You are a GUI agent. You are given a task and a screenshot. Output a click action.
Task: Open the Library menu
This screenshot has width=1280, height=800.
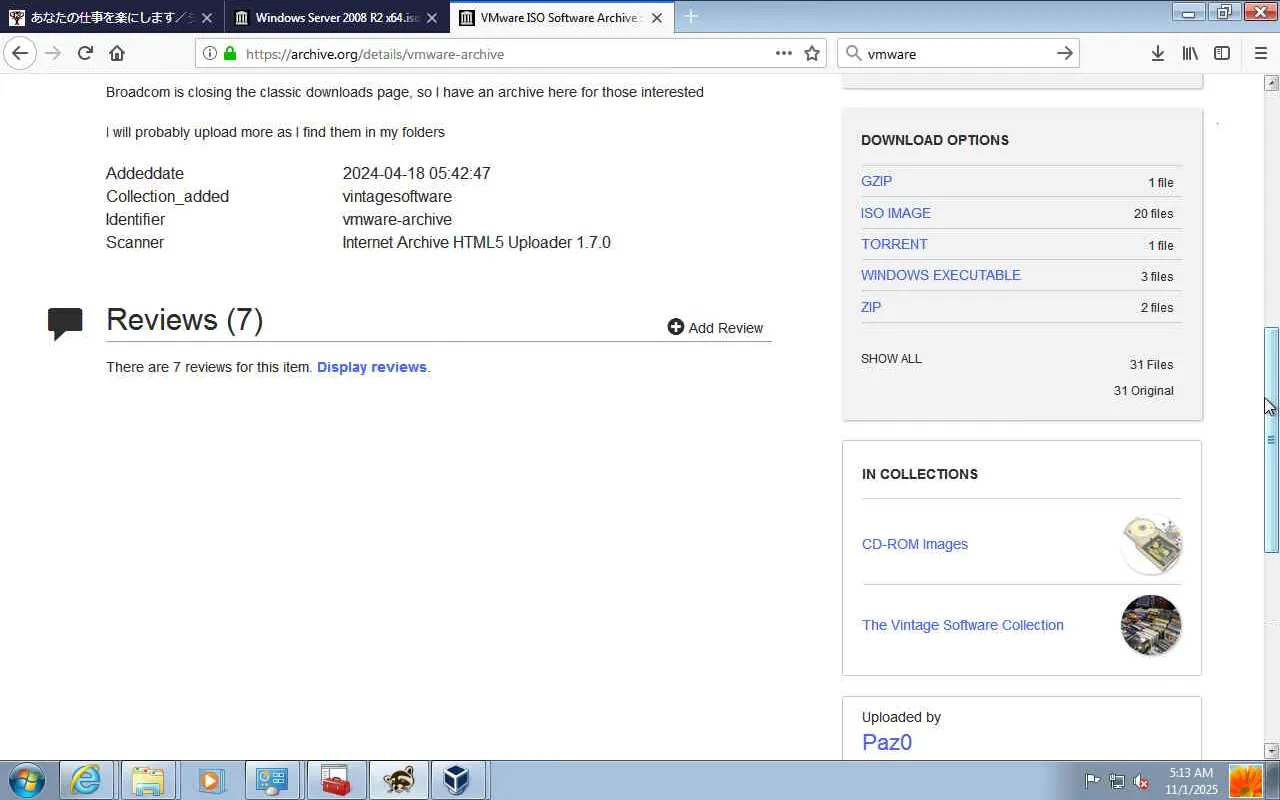(x=1190, y=54)
